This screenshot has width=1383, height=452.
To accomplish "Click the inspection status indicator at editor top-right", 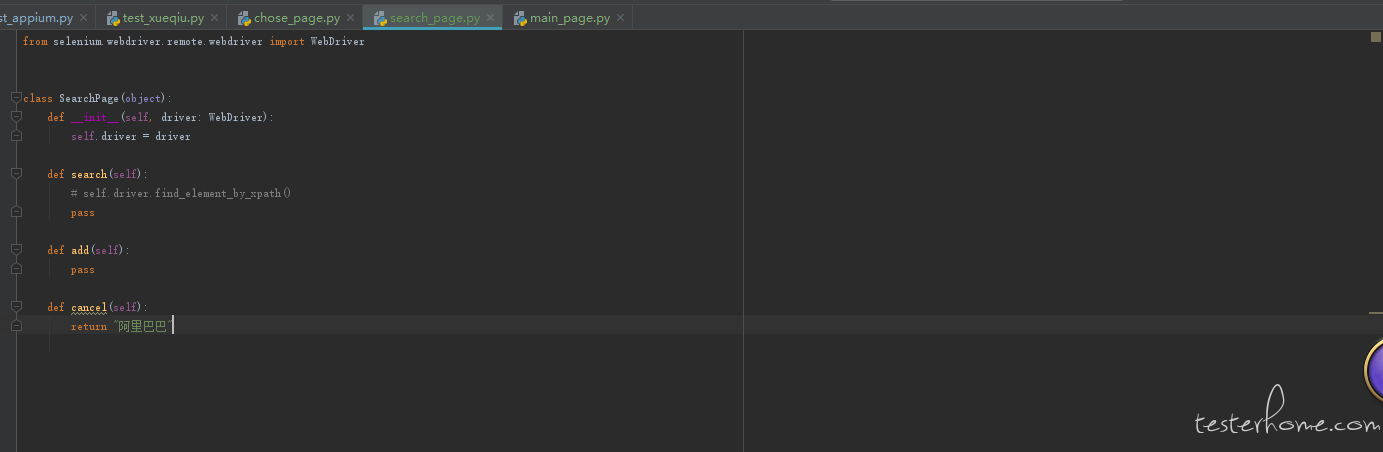I will coord(1376,37).
